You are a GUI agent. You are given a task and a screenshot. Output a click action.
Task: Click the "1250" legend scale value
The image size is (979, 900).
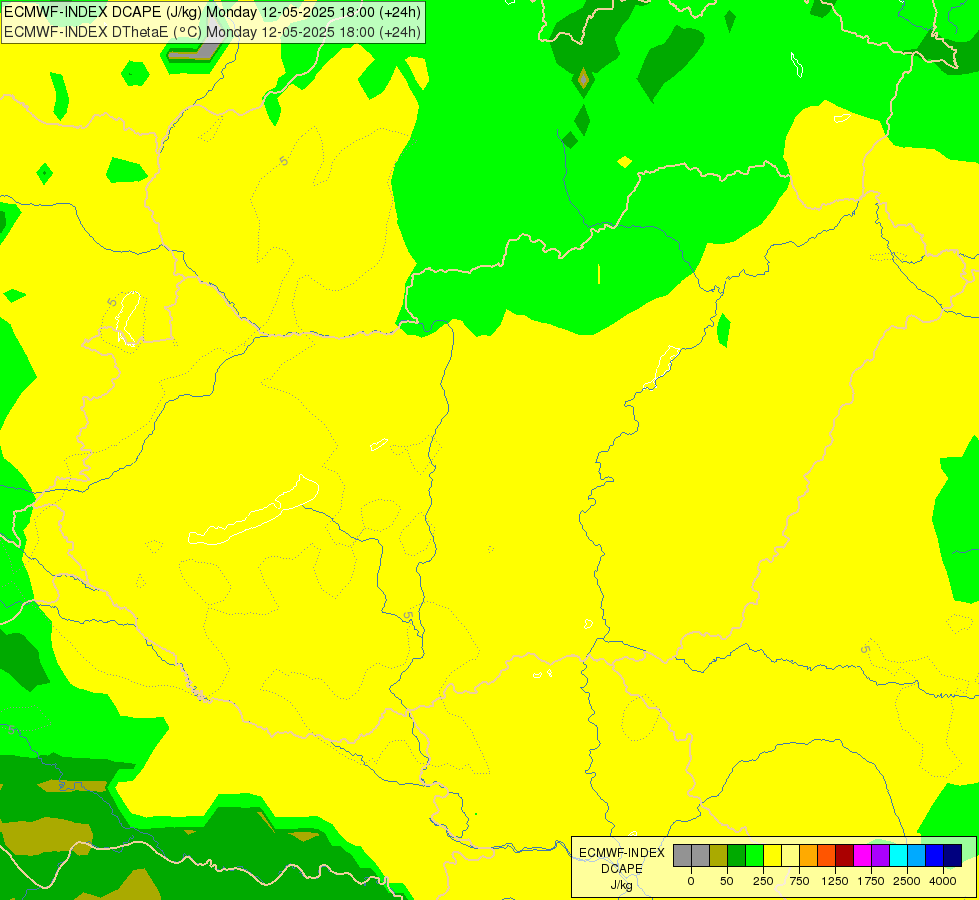tap(835, 881)
